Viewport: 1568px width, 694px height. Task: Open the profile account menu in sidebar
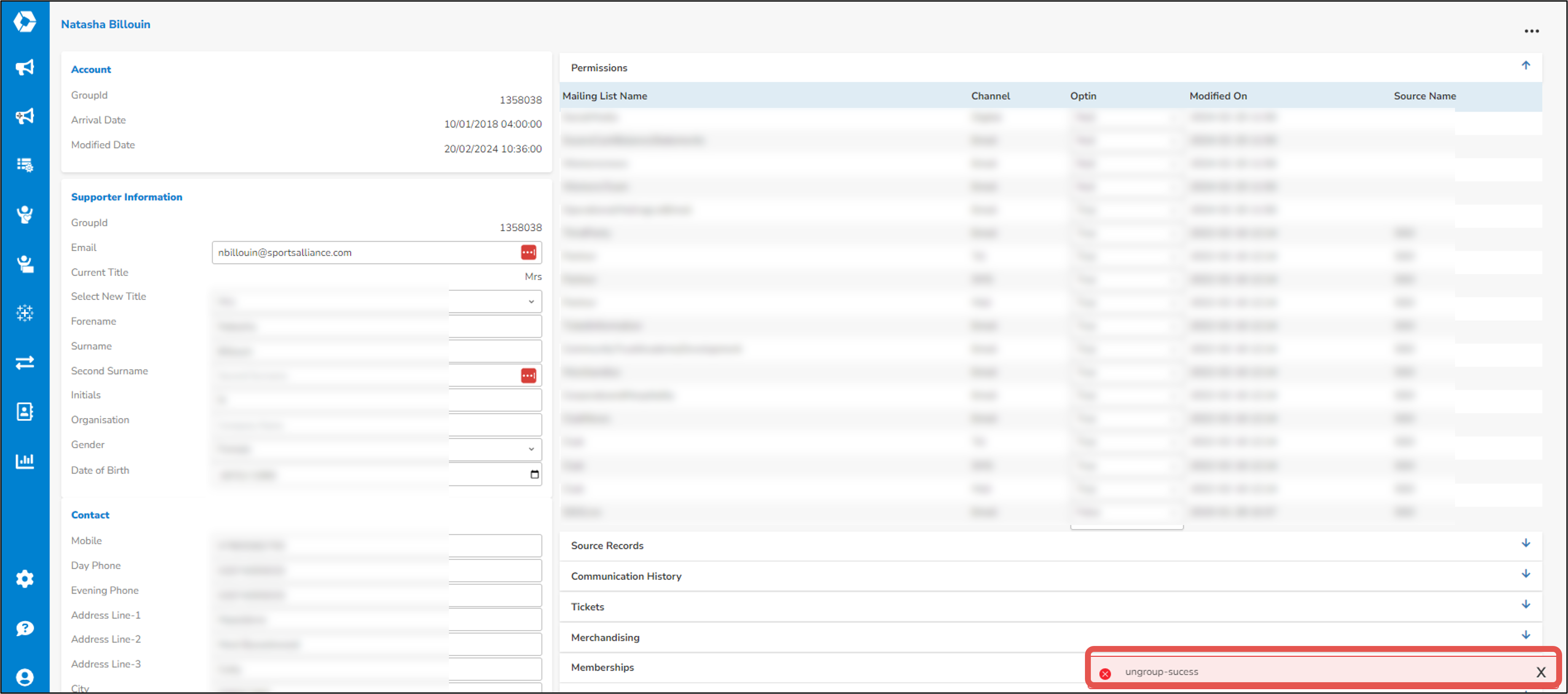coord(24,676)
